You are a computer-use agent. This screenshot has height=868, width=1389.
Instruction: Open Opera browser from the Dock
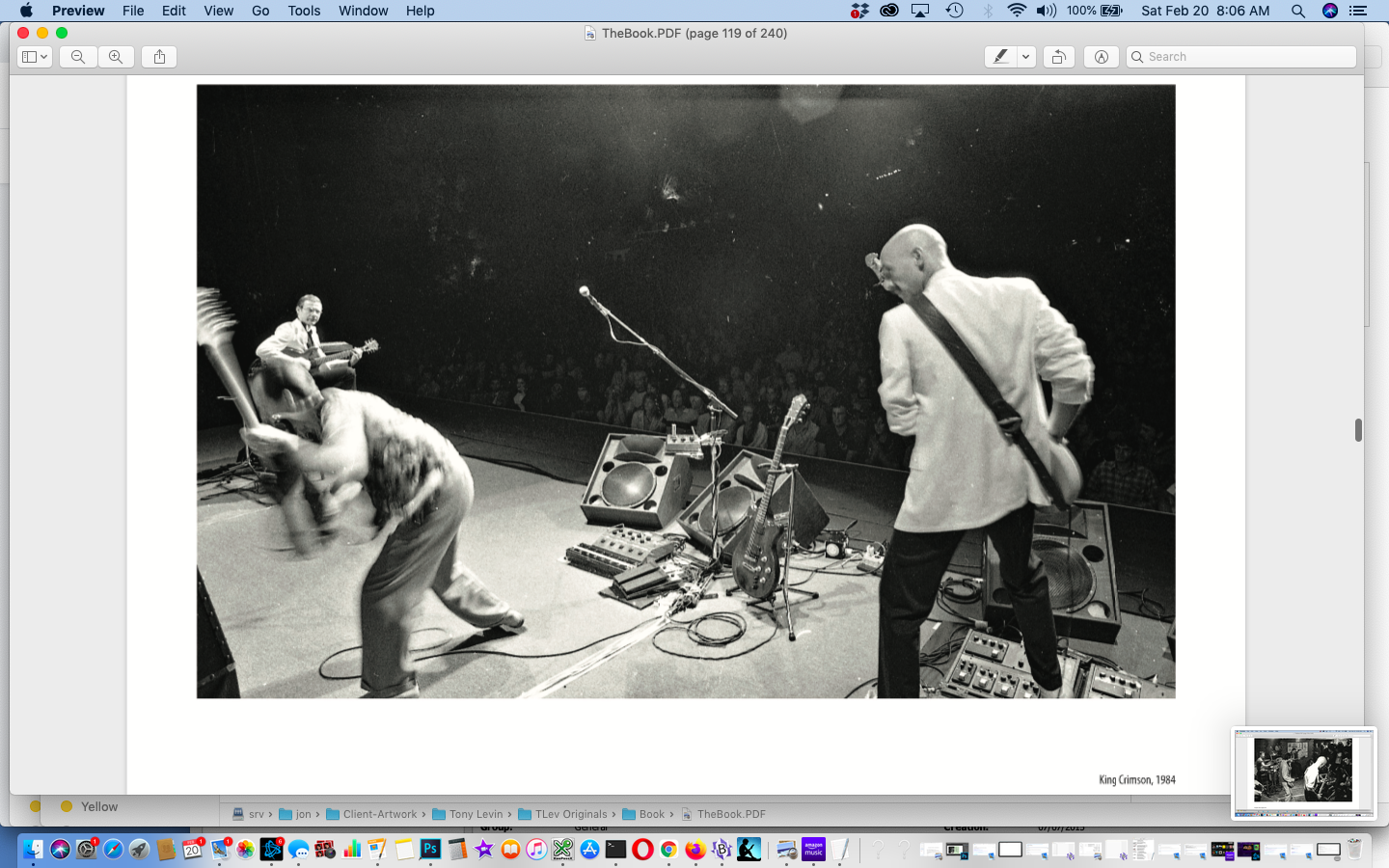642,849
